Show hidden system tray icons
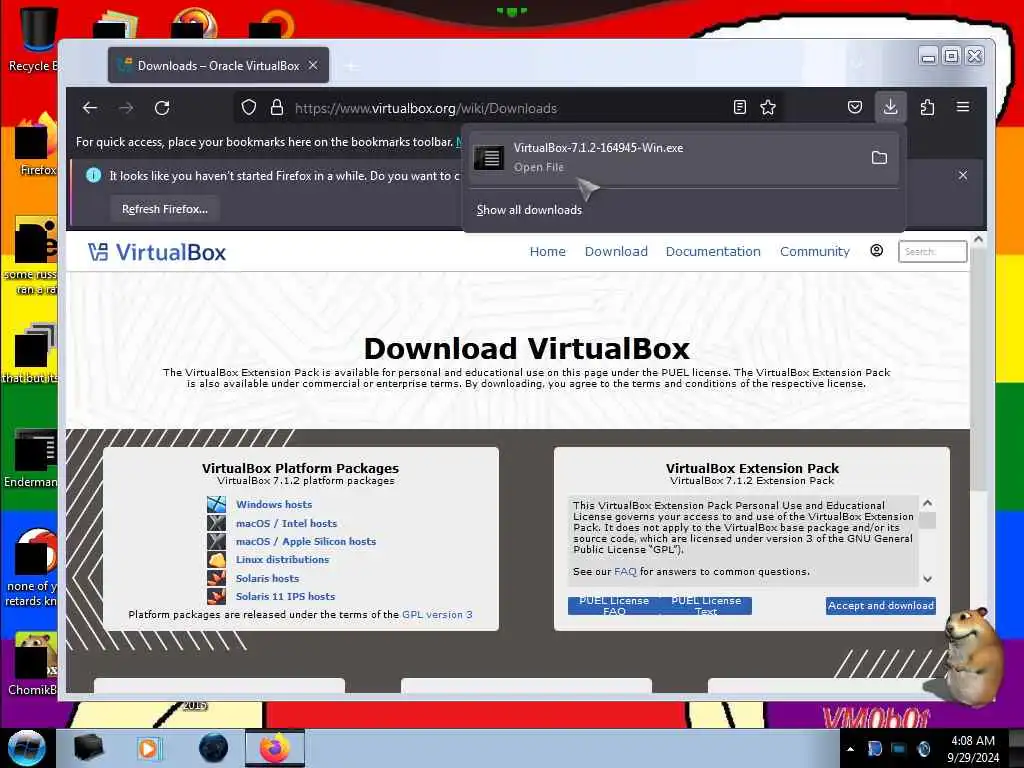The image size is (1024, 768). (850, 749)
